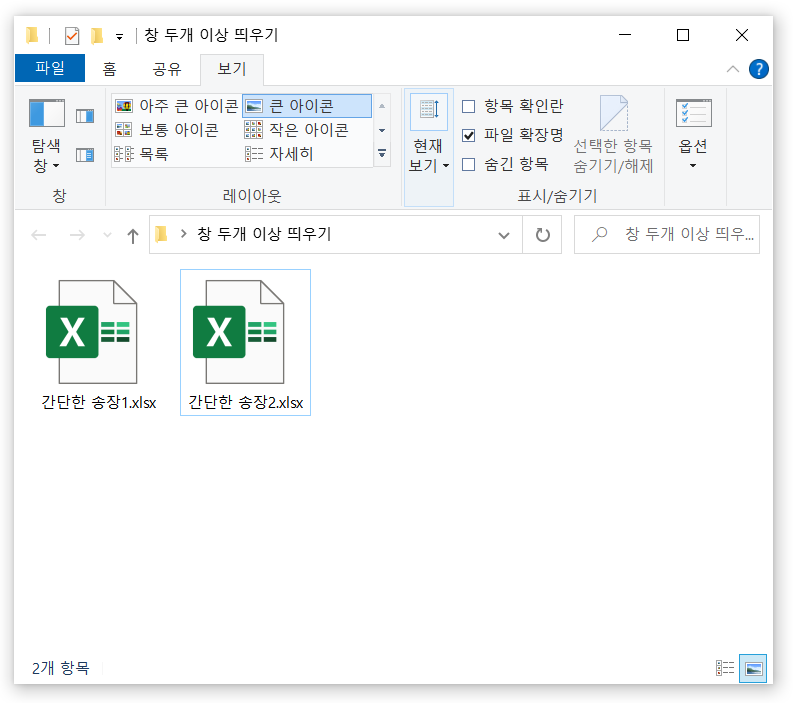Toggle the preview pane icon
Image resolution: width=793 pixels, height=703 pixels.
pos(85,116)
